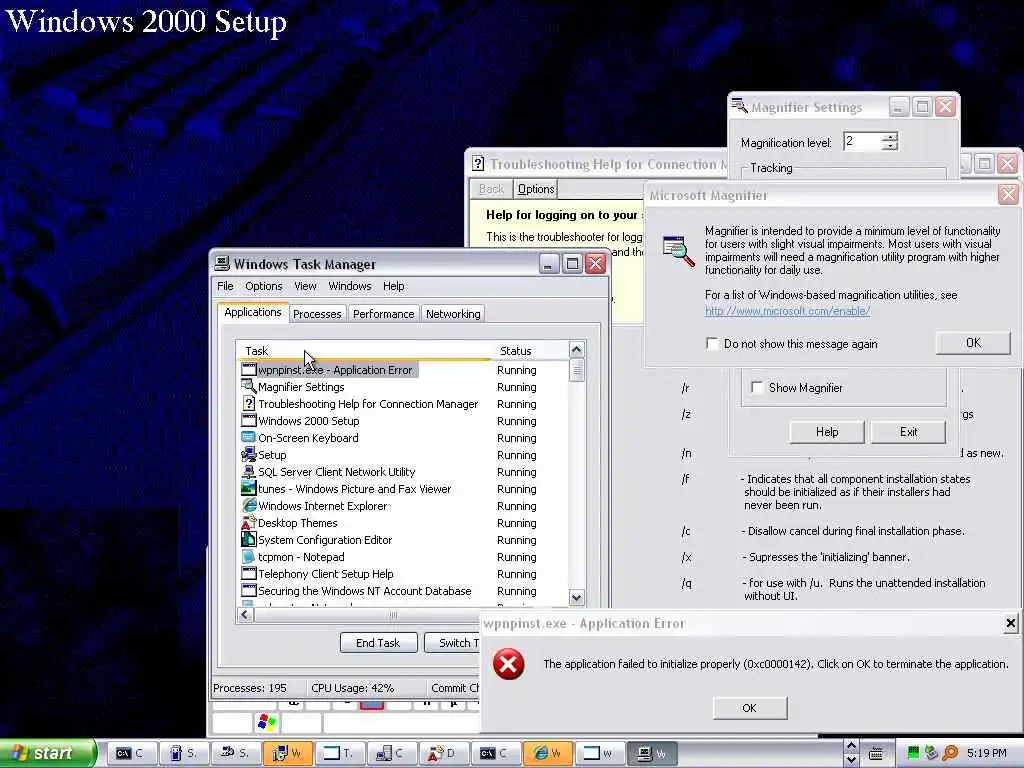Click the red error icon in wpnpinst.exe dialog
Screen dimensions: 1024x768
point(508,664)
